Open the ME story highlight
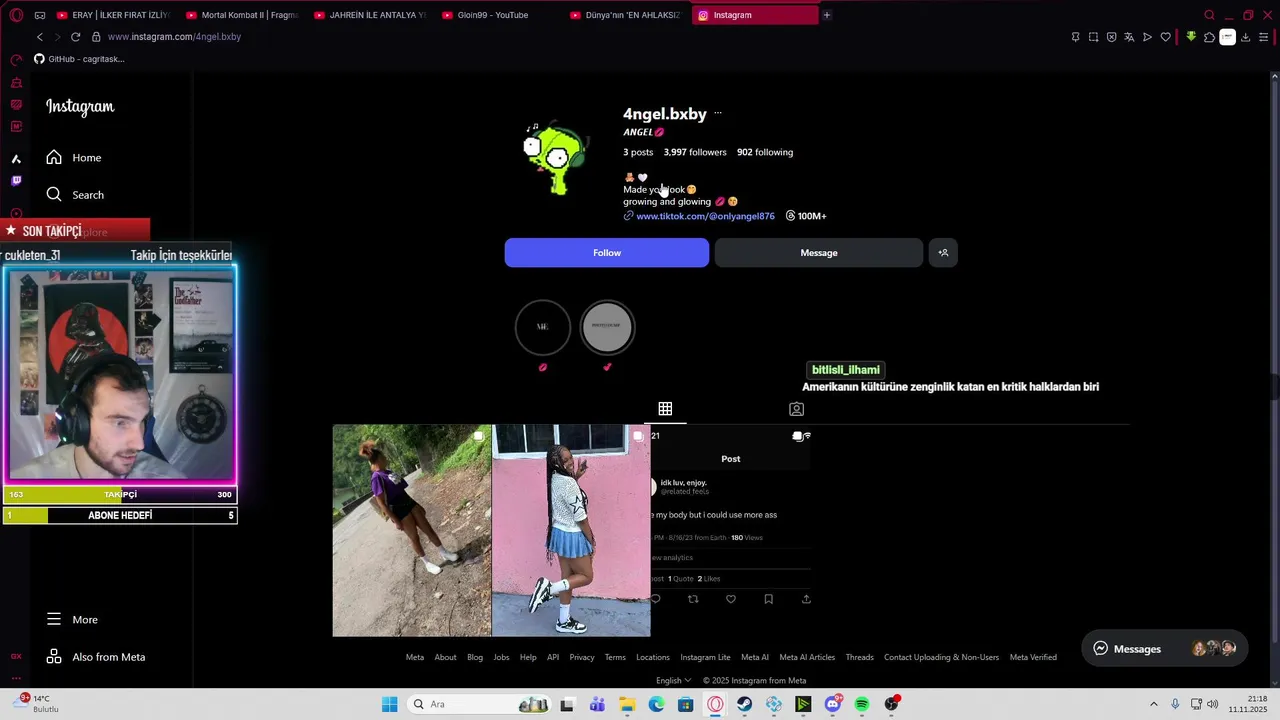Viewport: 1280px width, 720px height. pyautogui.click(x=543, y=327)
